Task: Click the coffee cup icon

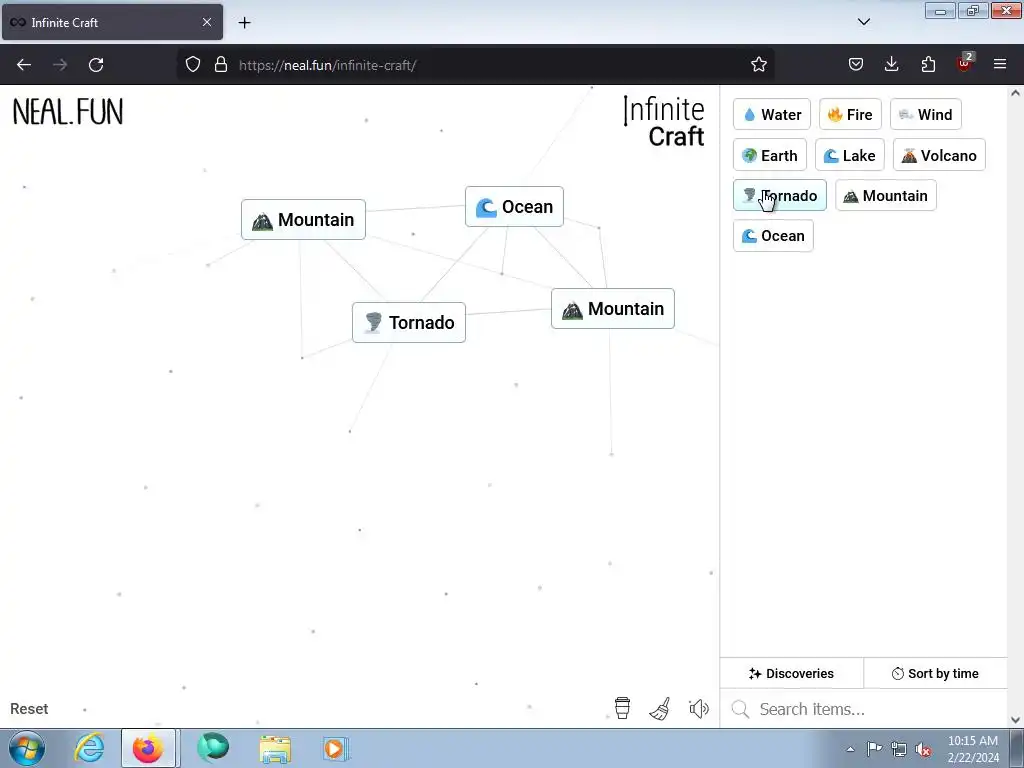Action: [x=622, y=708]
